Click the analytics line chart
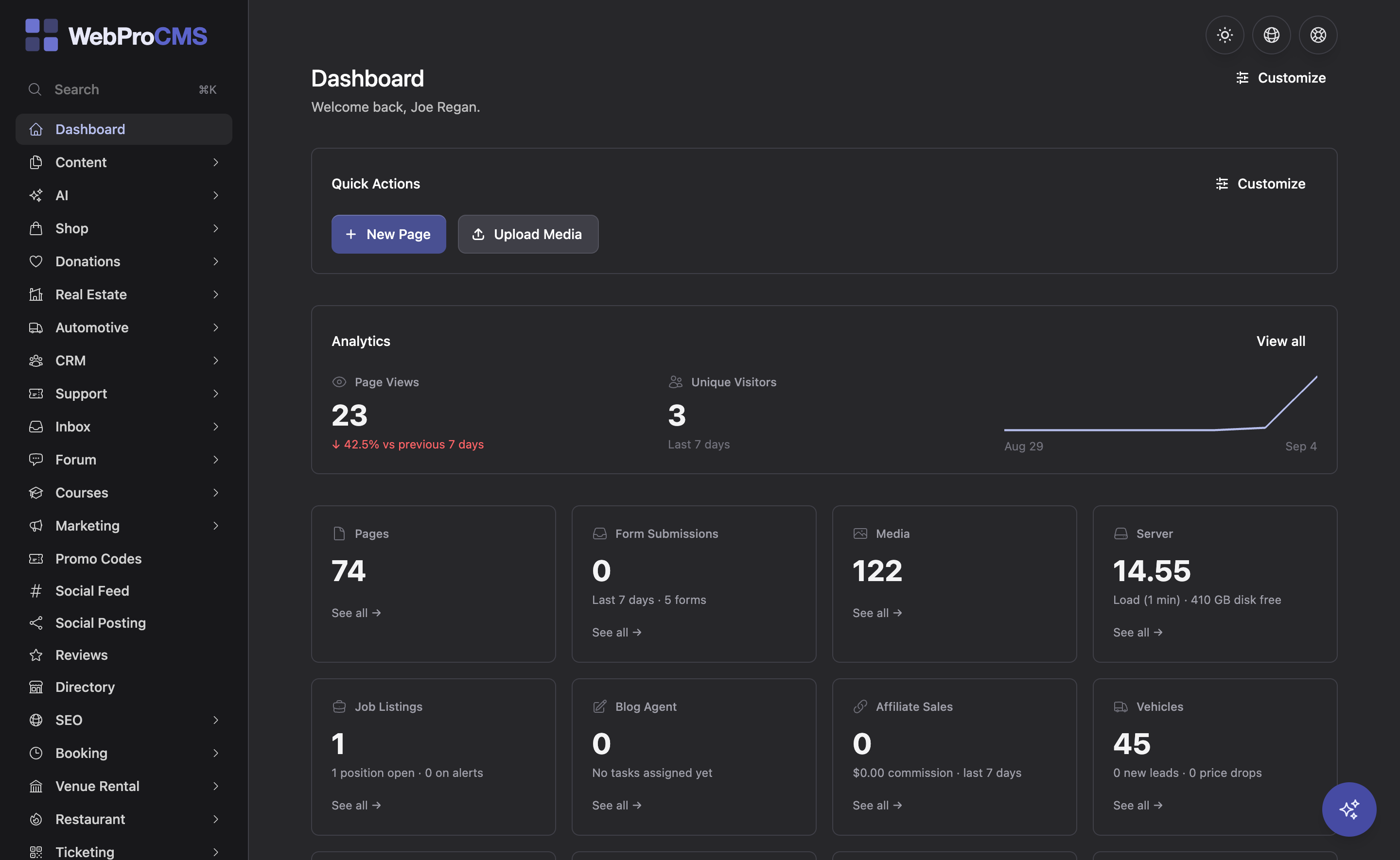 (1160, 404)
